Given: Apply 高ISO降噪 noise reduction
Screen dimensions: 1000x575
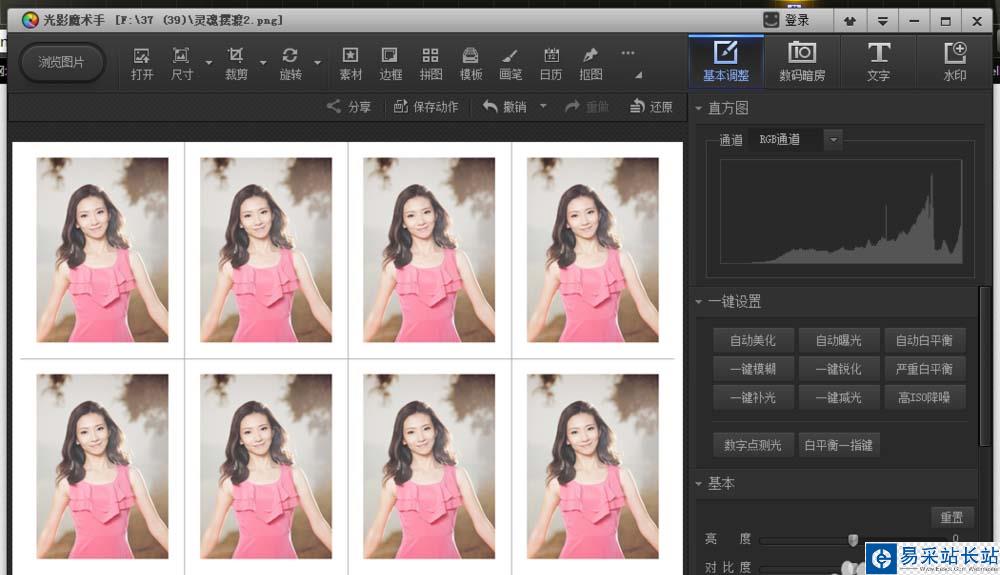Looking at the screenshot, I should (924, 398).
